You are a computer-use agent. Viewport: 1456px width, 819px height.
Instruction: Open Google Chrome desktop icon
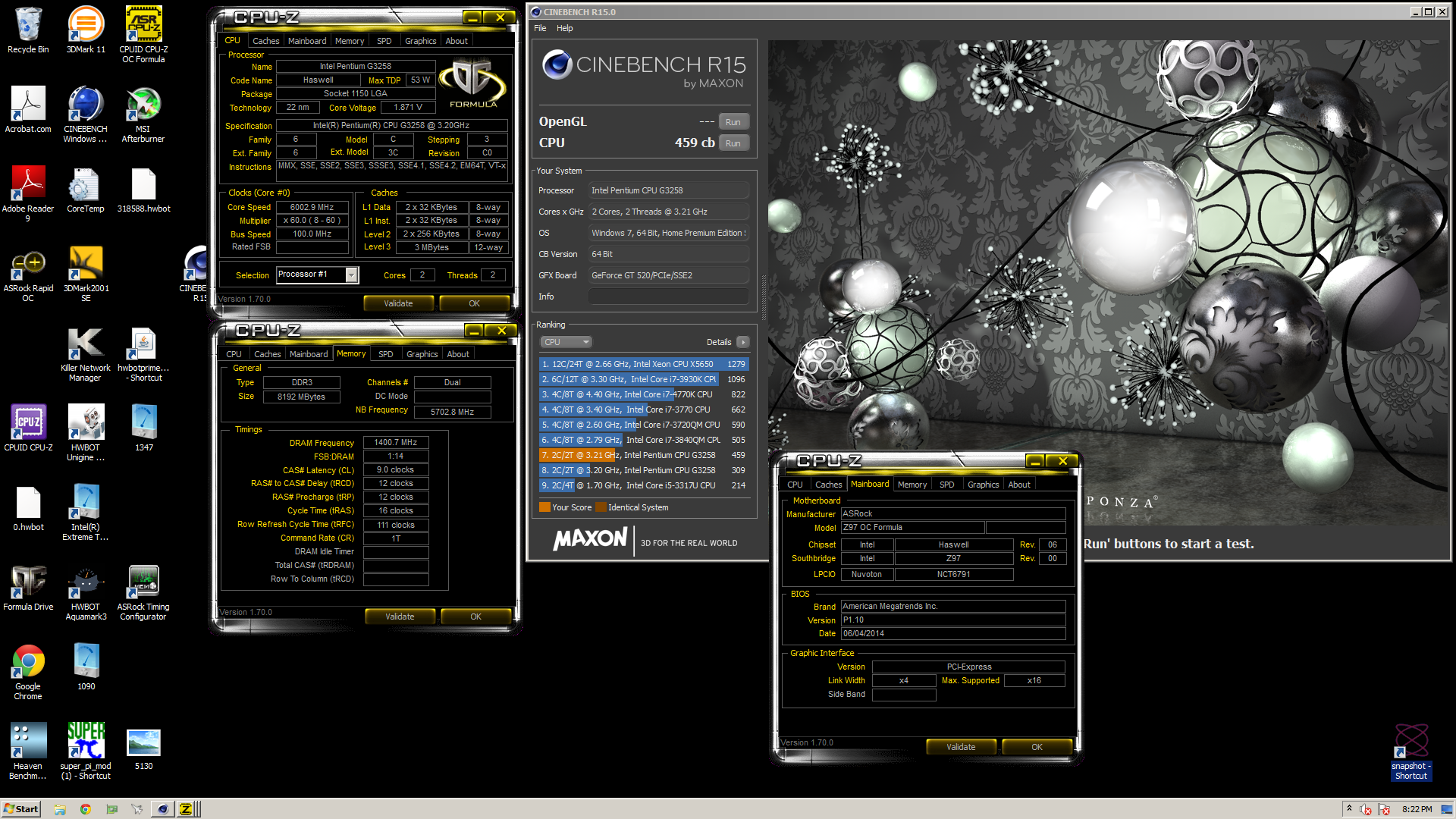click(28, 671)
